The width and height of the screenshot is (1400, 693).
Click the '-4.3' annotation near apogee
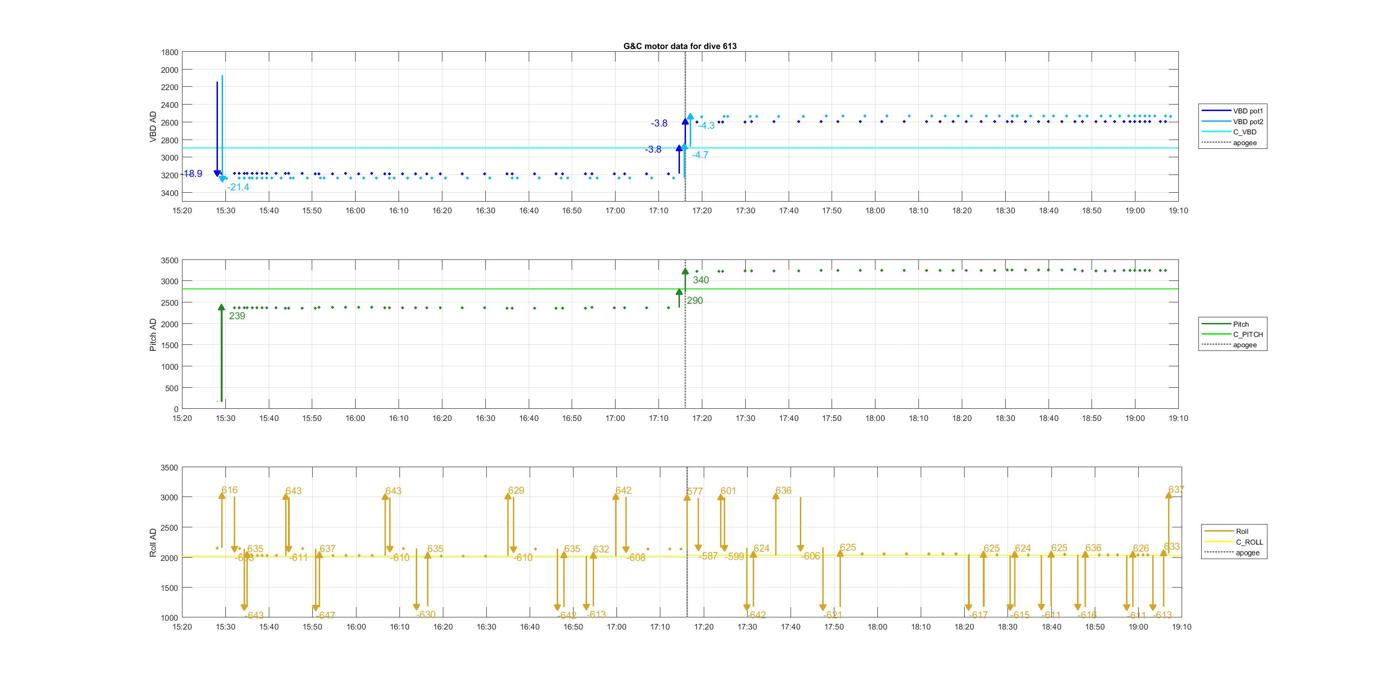pos(705,126)
